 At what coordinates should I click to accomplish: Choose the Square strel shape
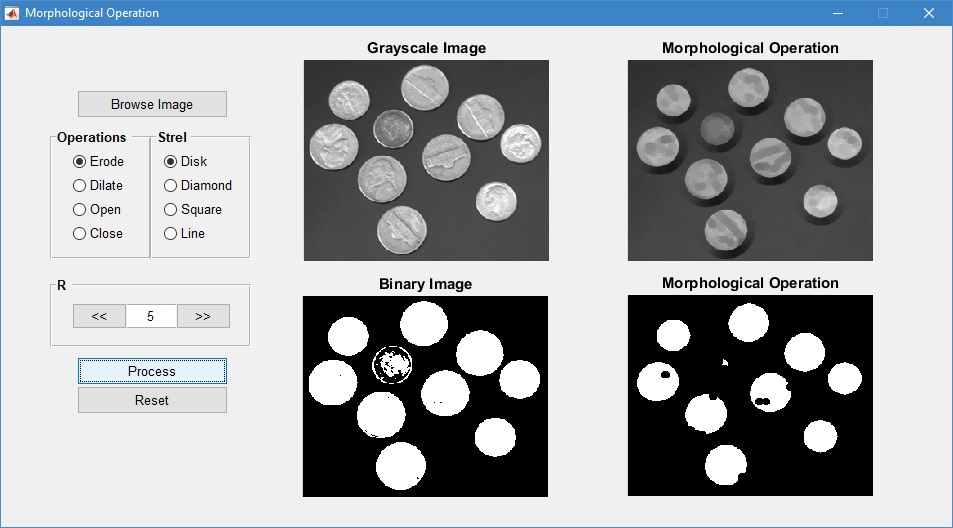[171, 209]
